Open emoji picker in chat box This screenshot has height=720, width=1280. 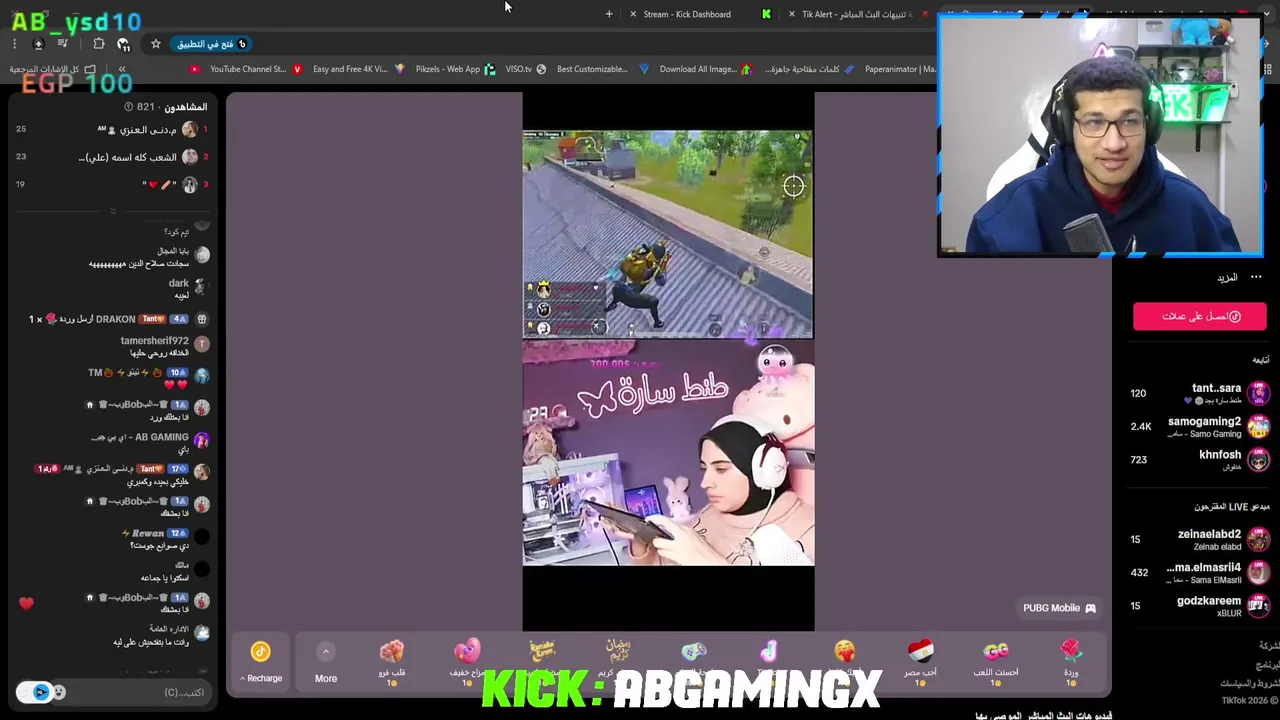click(59, 692)
